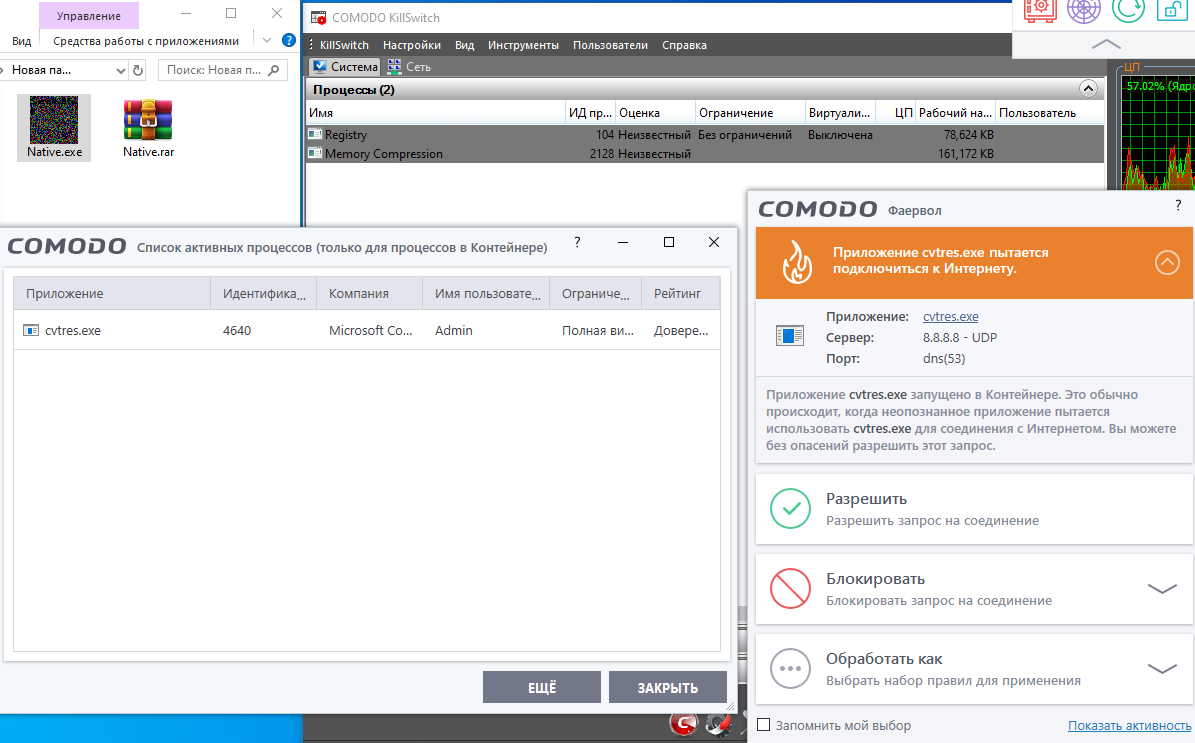This screenshot has width=1195, height=743.
Task: Sort processes by Рабочий набор column
Action: [x=956, y=113]
